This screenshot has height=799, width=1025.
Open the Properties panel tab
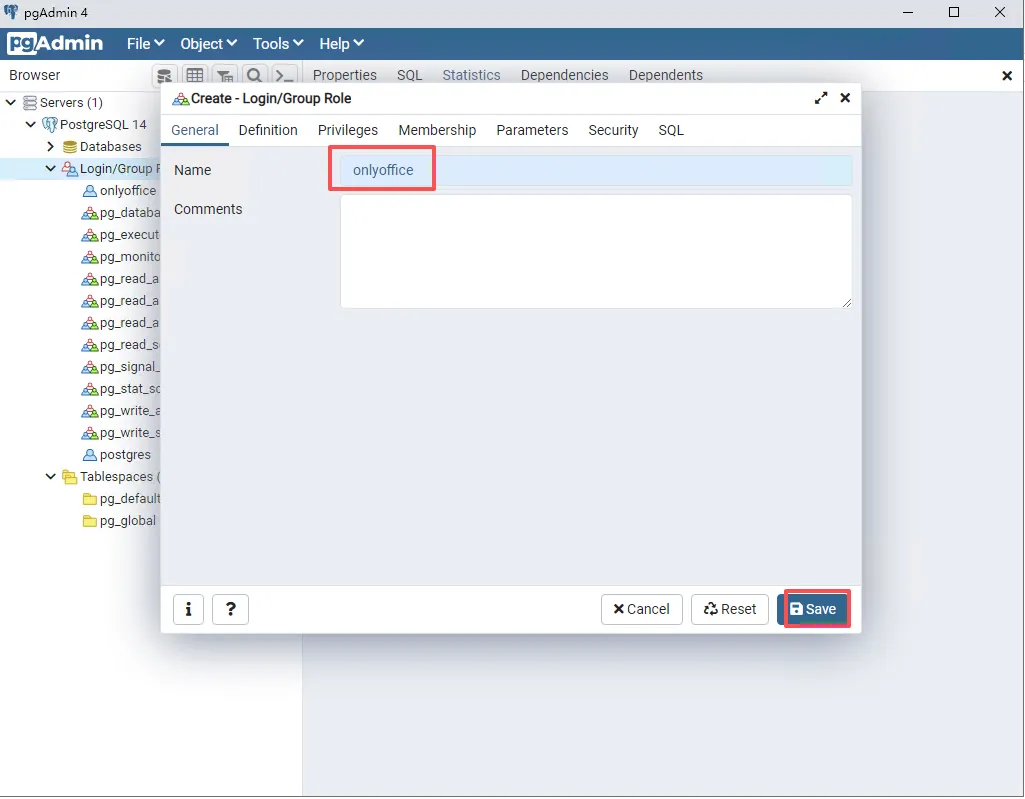click(x=344, y=75)
